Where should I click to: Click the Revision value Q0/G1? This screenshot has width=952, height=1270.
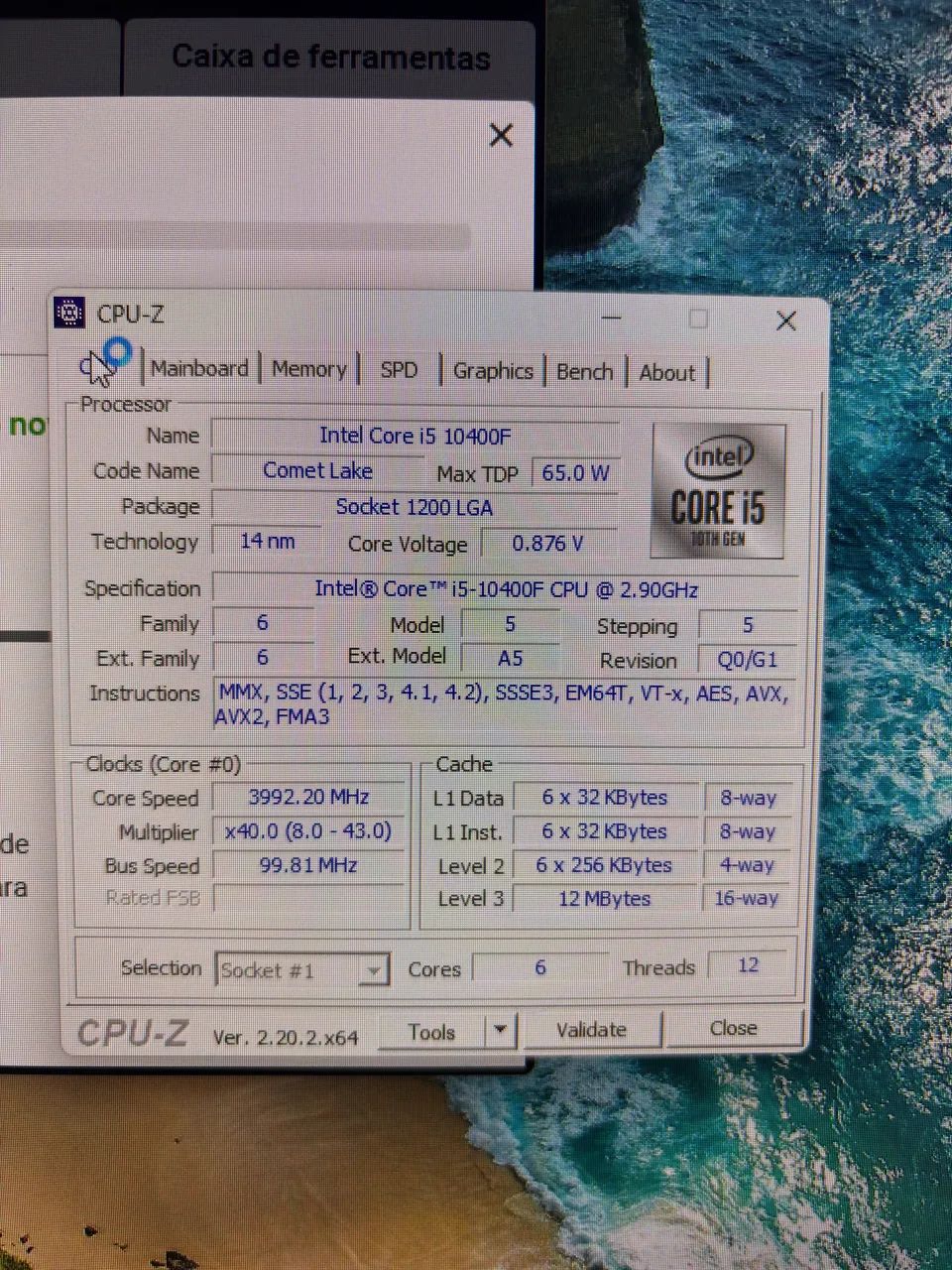pos(749,660)
